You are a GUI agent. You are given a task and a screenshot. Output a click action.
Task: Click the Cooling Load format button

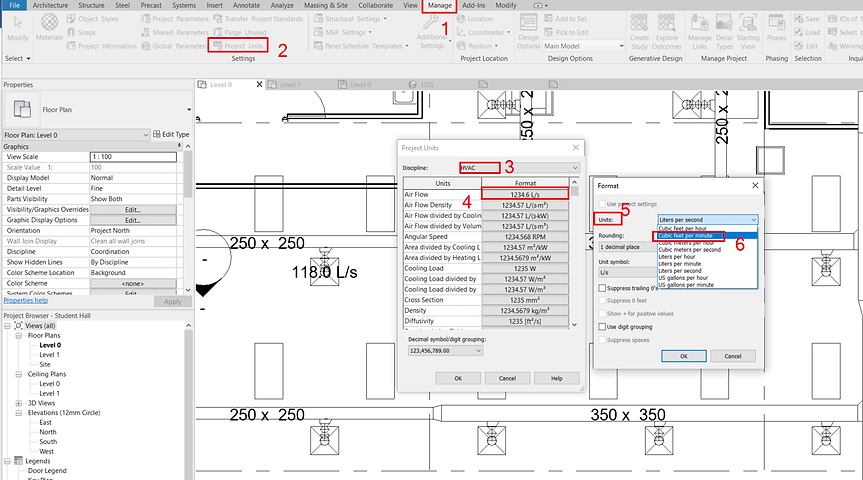(525, 268)
